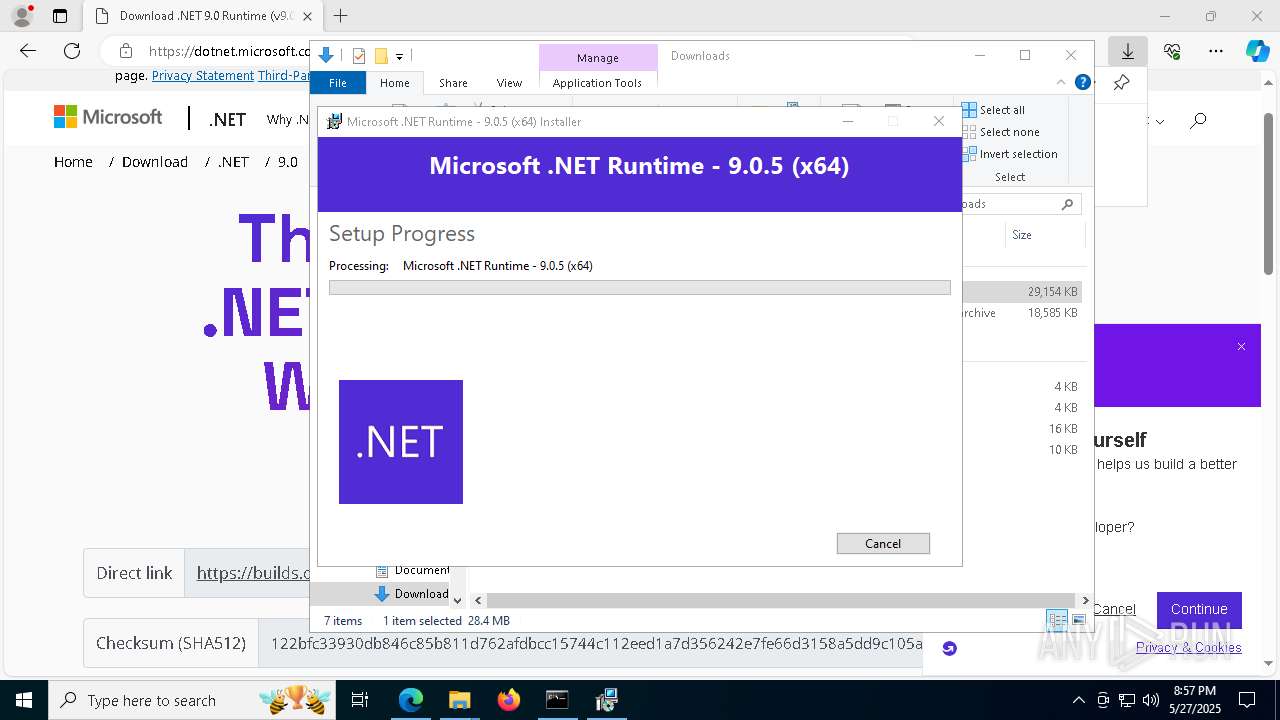
Task: Click the magnifier icon in Explorer search
Action: click(x=1067, y=204)
